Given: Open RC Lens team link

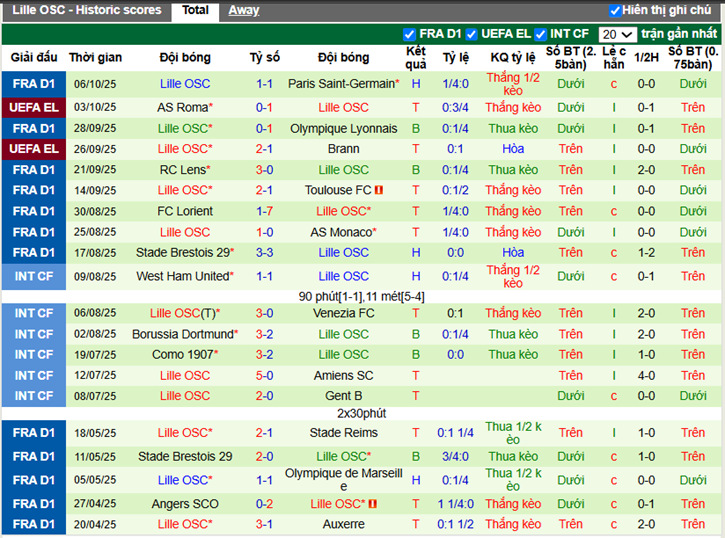Looking at the screenshot, I should point(185,170).
